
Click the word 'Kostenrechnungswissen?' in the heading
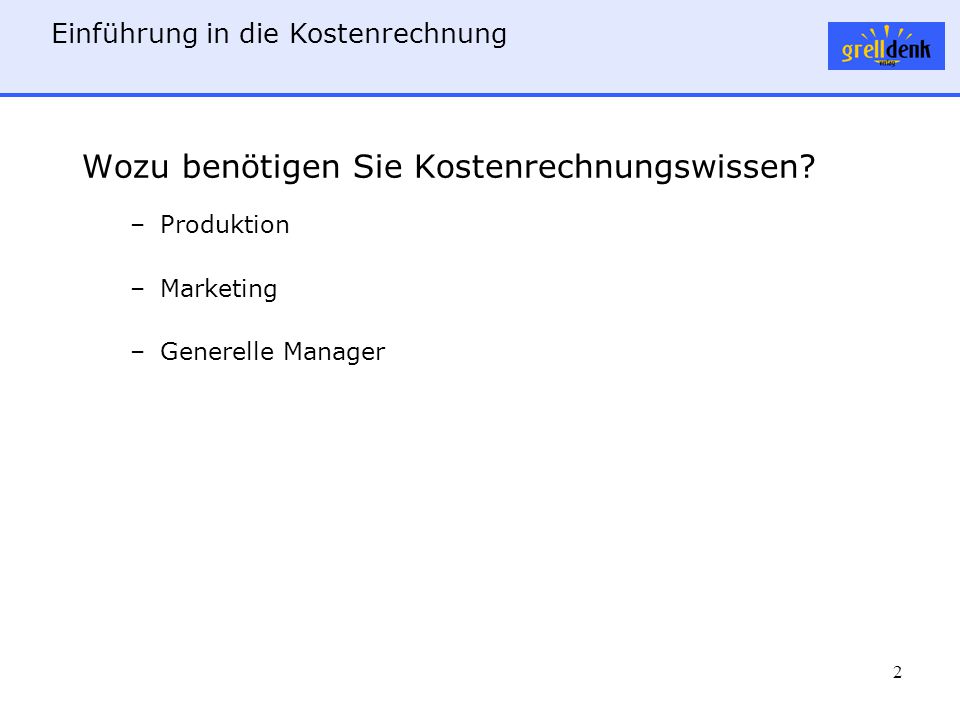pos(615,167)
